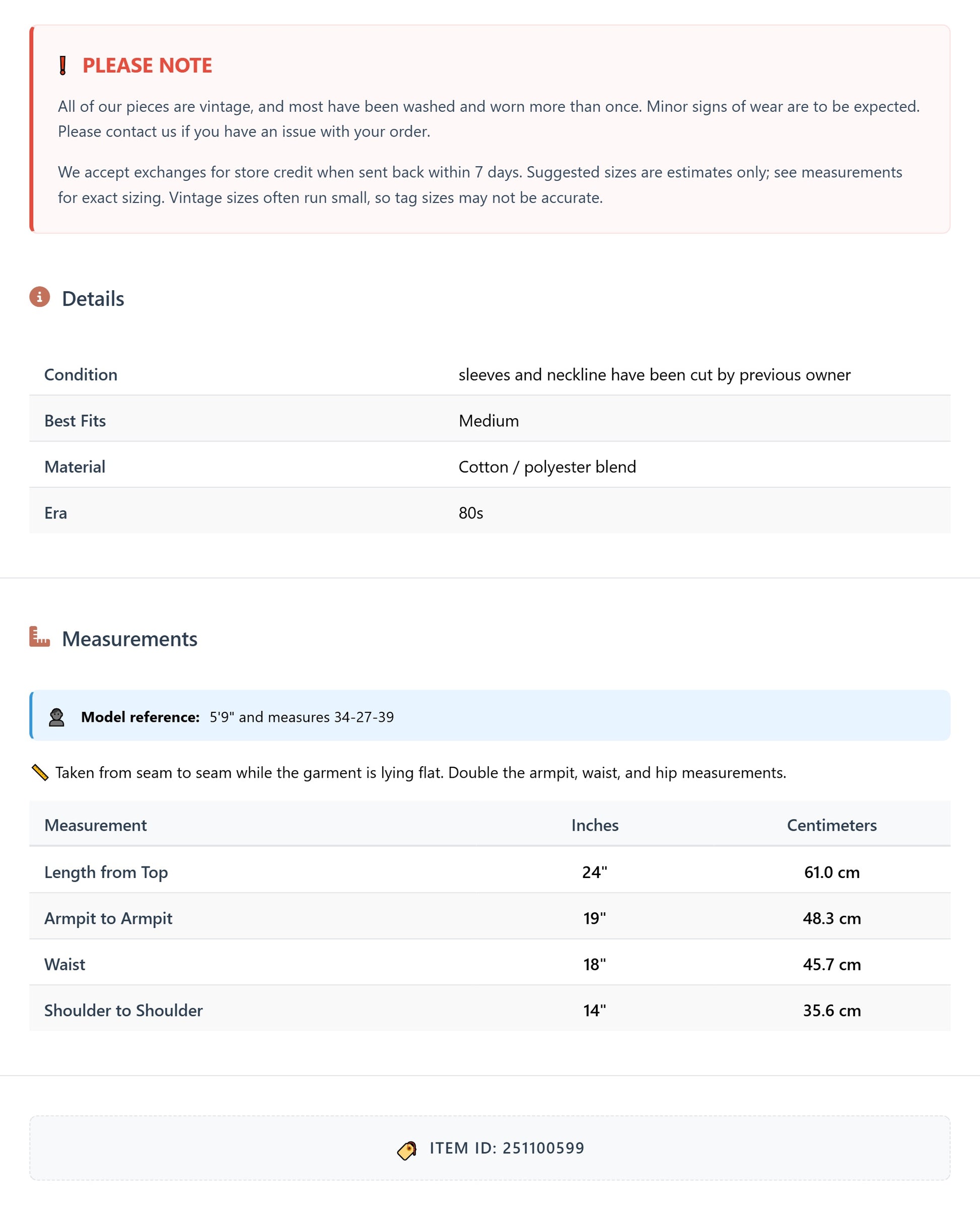
Task: Click the Details section heading
Action: coord(93,299)
